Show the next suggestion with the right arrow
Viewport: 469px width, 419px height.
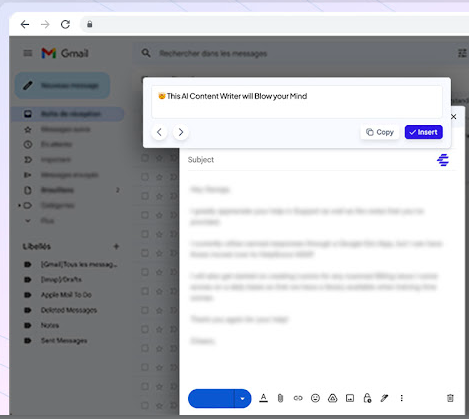tap(181, 132)
